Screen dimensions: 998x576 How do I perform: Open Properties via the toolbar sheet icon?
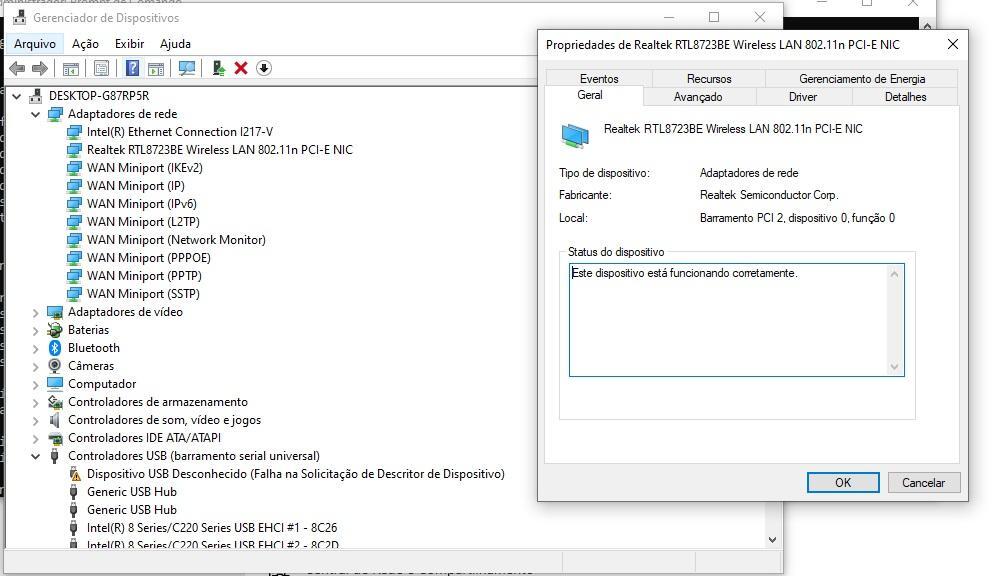(101, 68)
